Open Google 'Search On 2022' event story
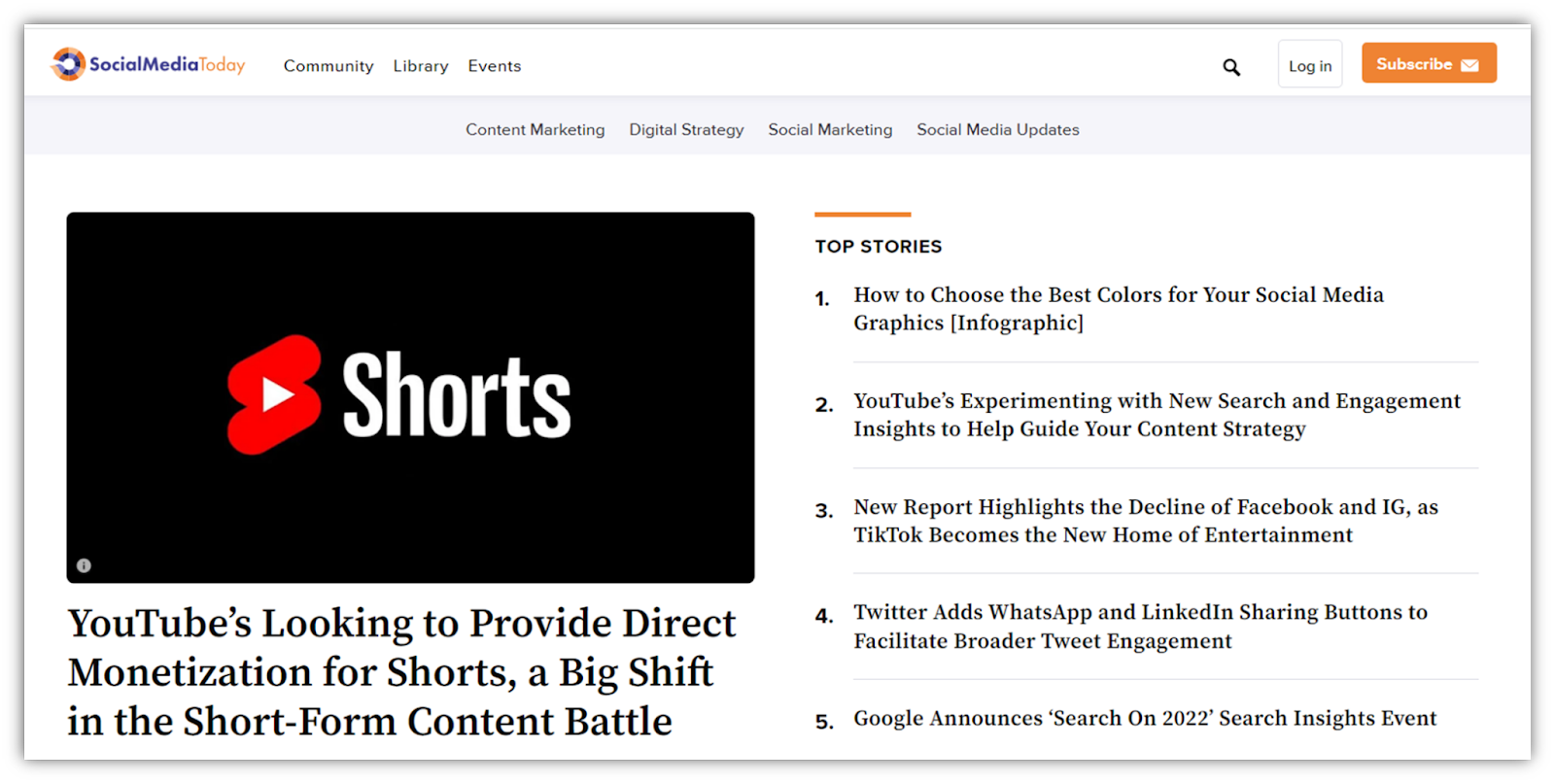This screenshot has width=1555, height=784. (1145, 719)
